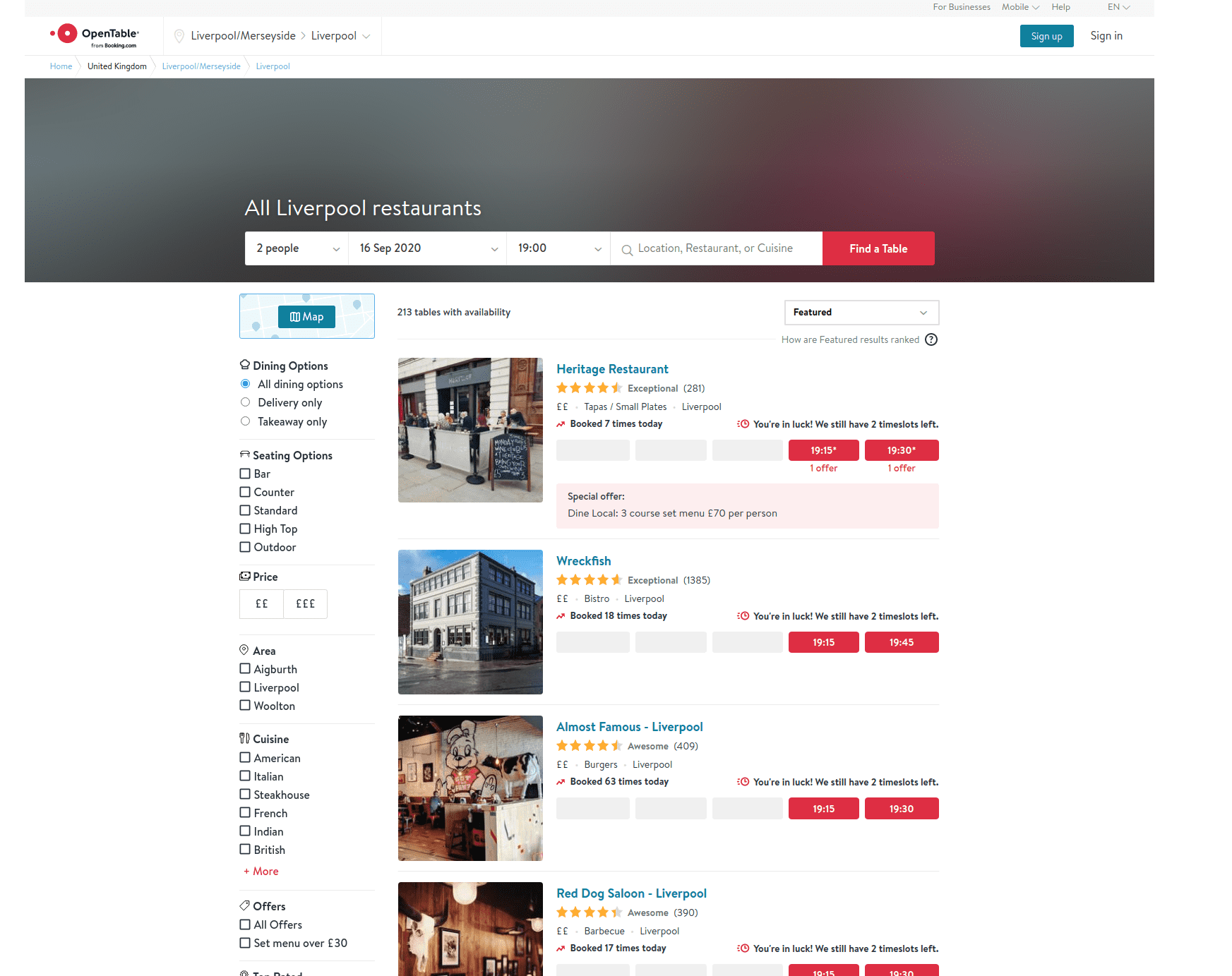Click the OpenTable logo
This screenshot has width=1232, height=976.
tap(95, 35)
